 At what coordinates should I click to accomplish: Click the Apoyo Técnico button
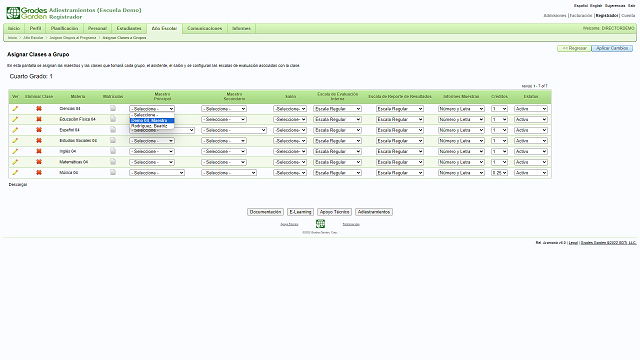[334, 212]
